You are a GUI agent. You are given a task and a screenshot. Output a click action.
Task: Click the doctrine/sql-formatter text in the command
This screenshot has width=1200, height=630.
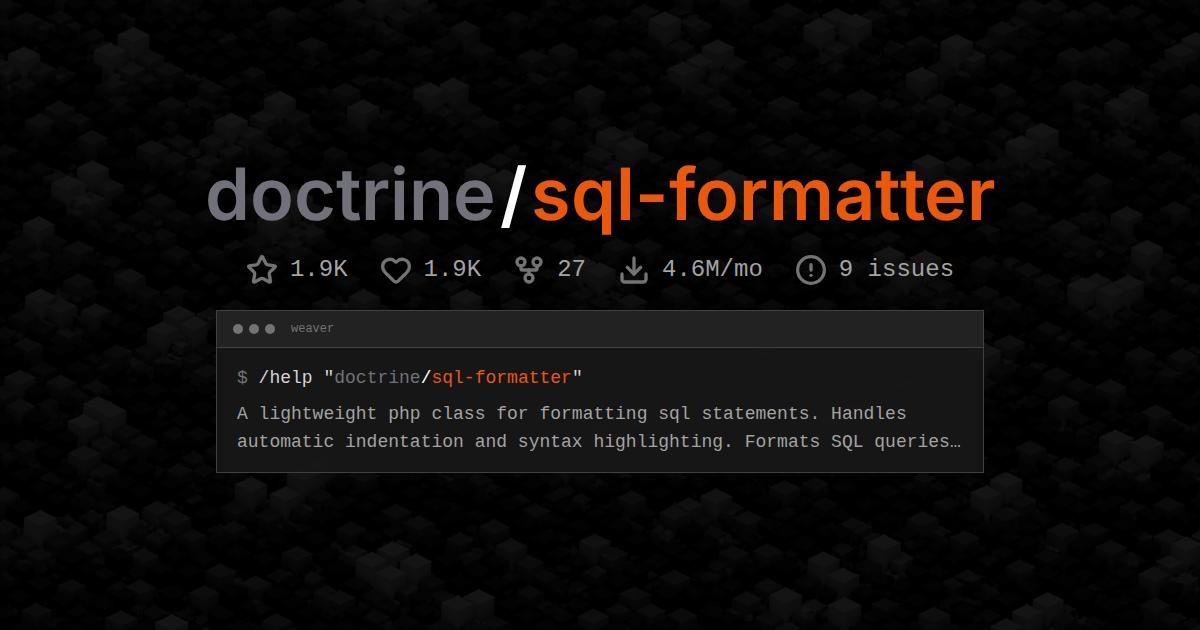click(x=455, y=377)
